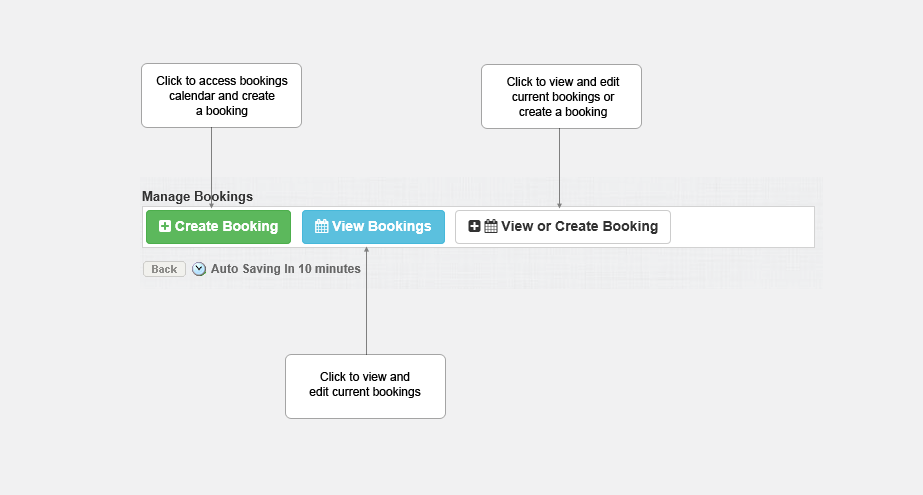Image resolution: width=923 pixels, height=495 pixels.
Task: Click the Manage Bookings heading
Action: (197, 197)
